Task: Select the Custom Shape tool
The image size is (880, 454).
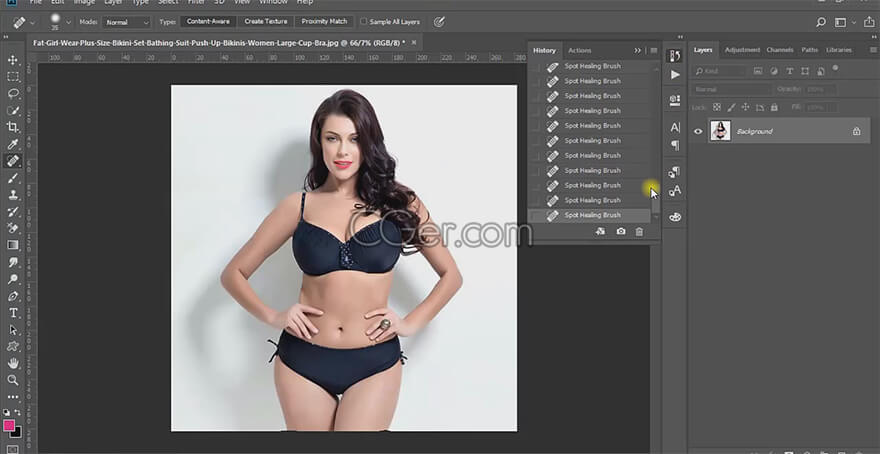Action: pos(13,346)
